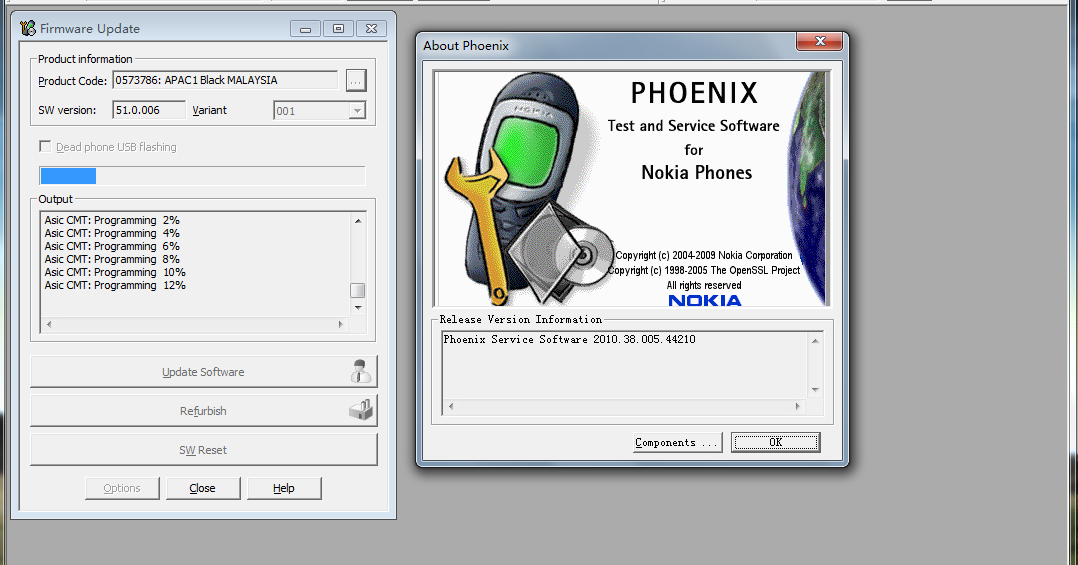Close the About Phoenix dialog with X
Image resolution: width=1078 pixels, height=565 pixels.
point(820,41)
